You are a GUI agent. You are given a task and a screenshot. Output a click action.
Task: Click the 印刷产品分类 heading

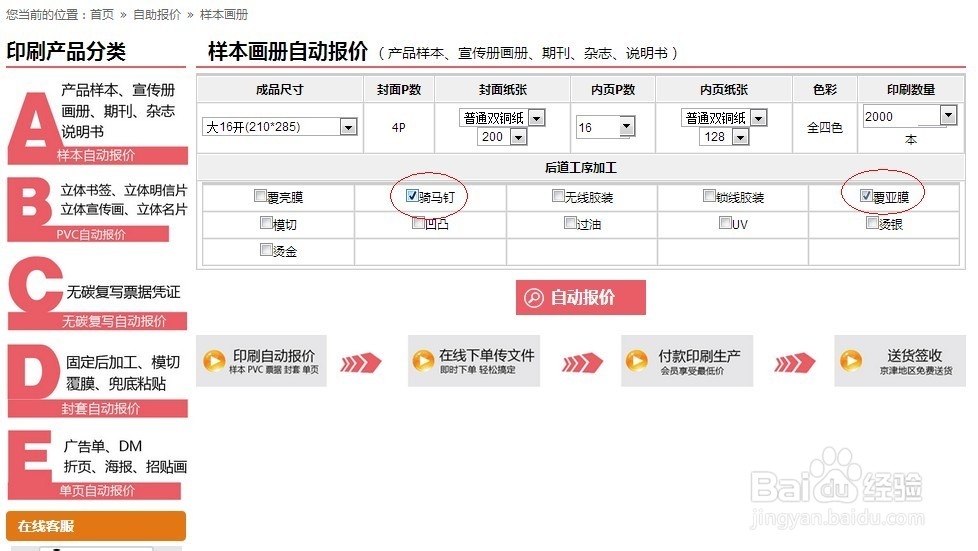pos(66,51)
